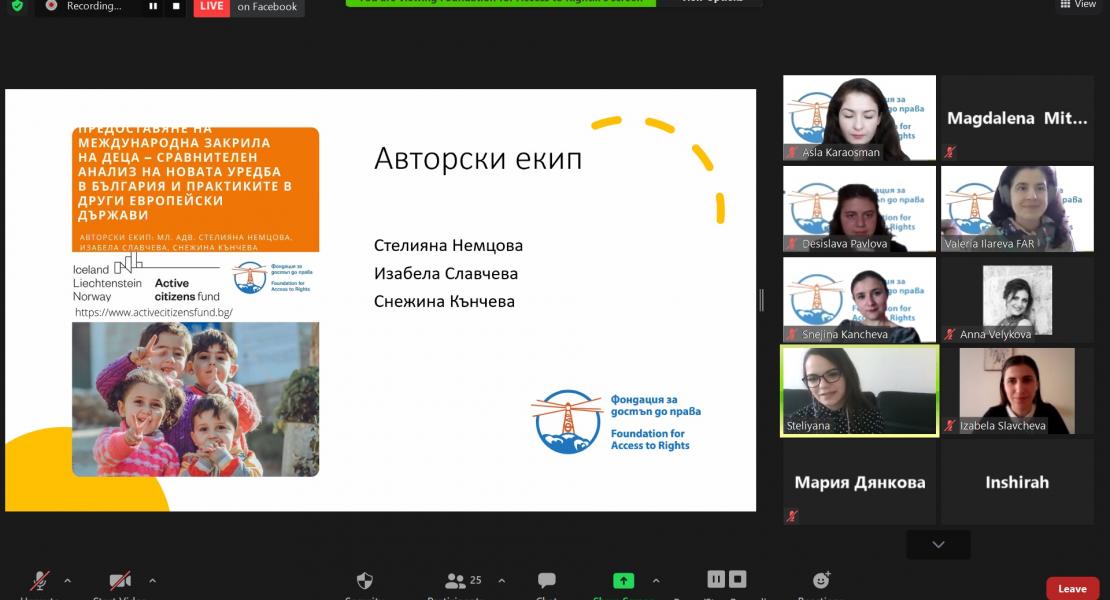This screenshot has width=1110, height=600.
Task: Click the green encryption shield icon
Action: [17, 6]
